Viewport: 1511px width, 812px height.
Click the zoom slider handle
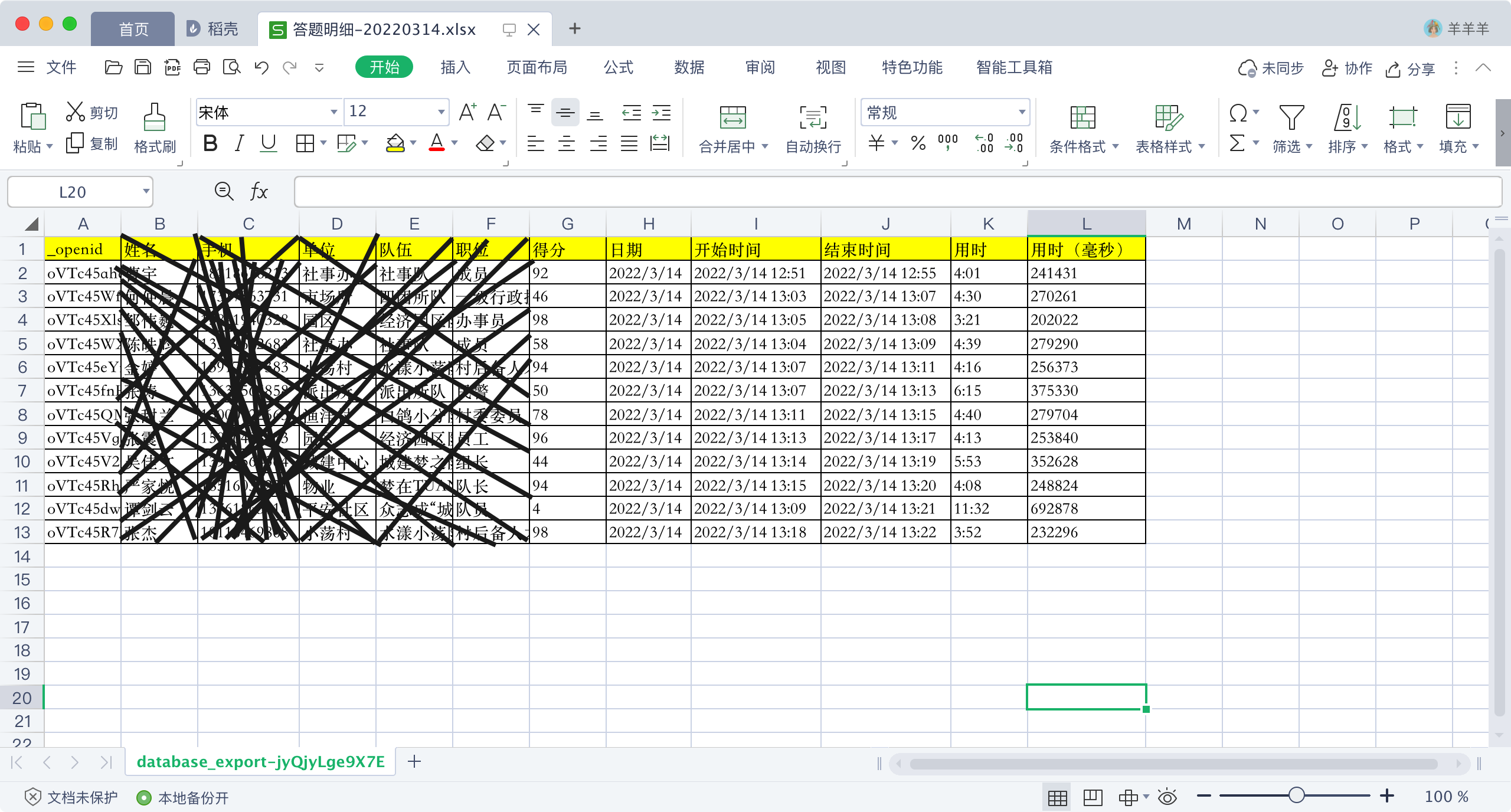click(1296, 795)
